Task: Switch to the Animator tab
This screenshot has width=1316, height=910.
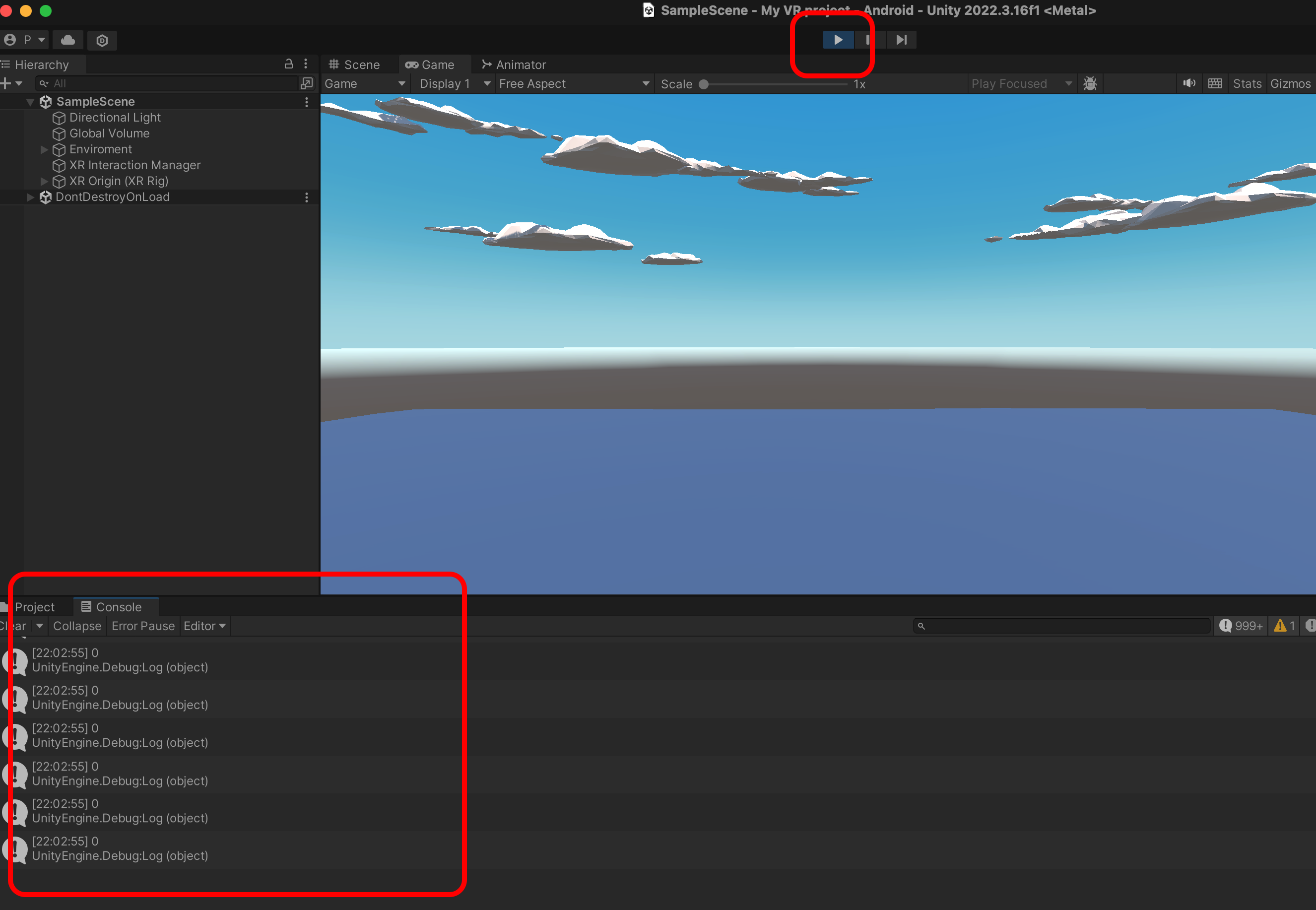Action: coord(514,65)
